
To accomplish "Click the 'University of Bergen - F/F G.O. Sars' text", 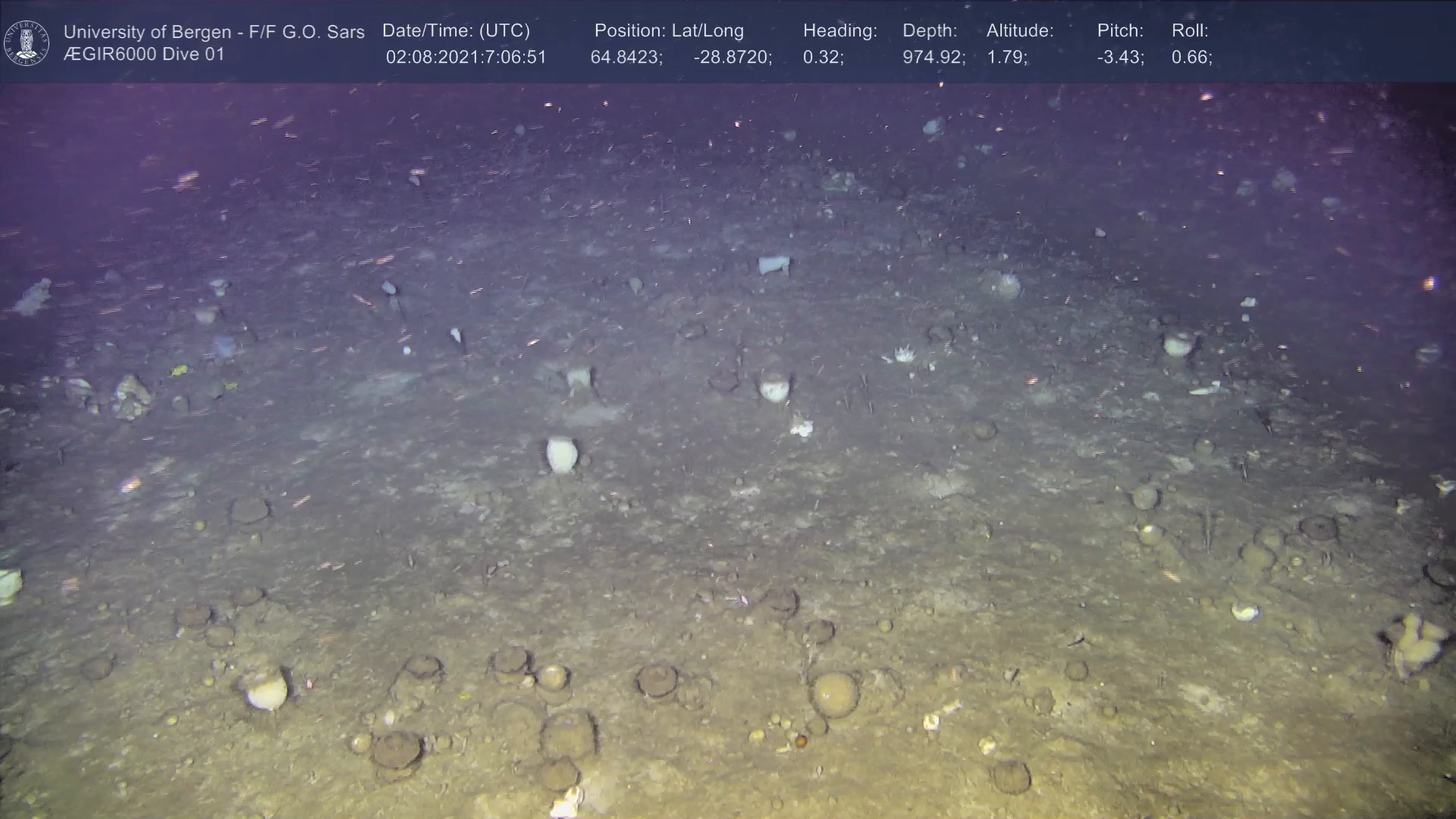I will point(214,32).
